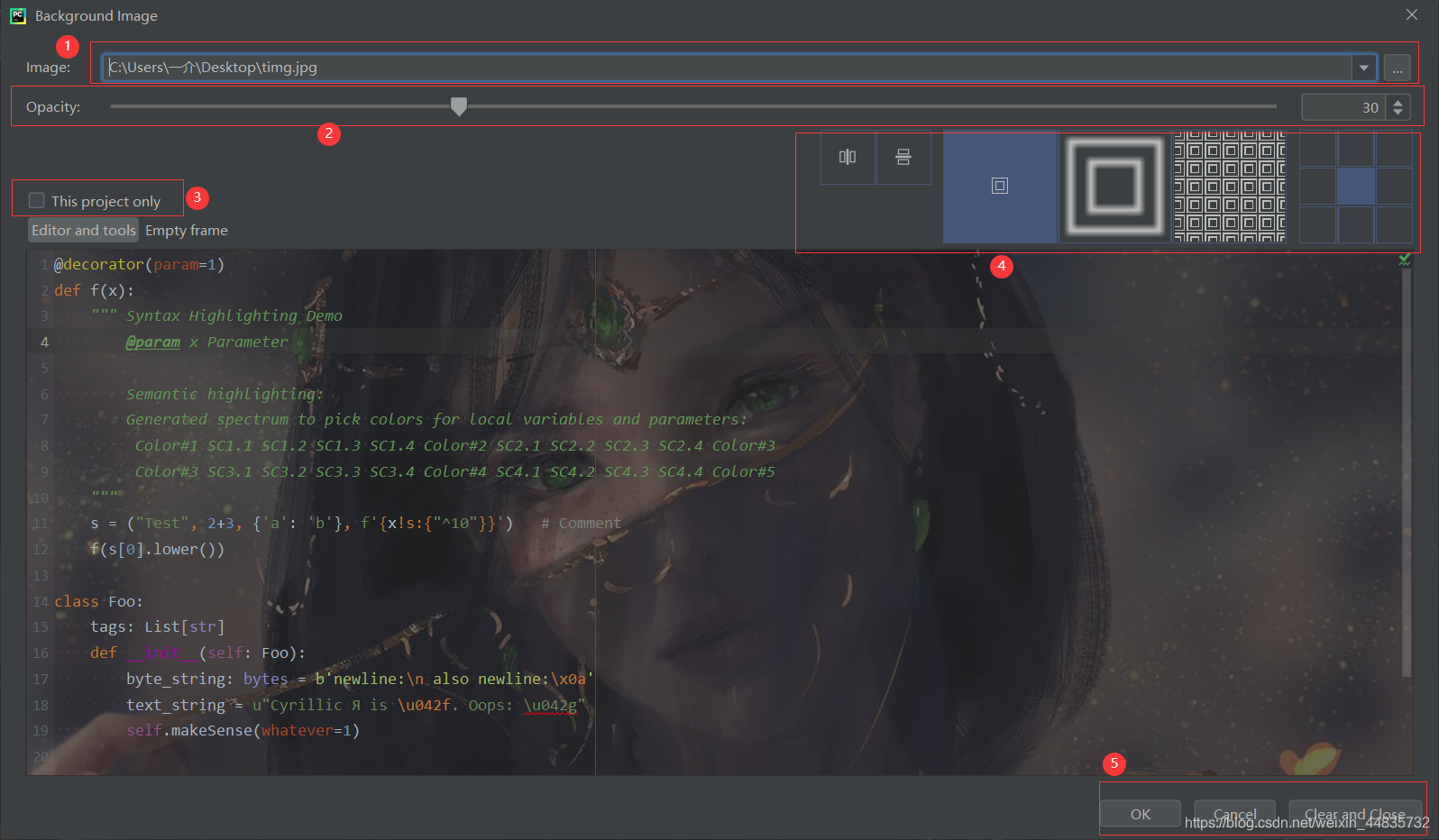Viewport: 1439px width, 840px height.
Task: Click the '# Comment' text on line 11
Action: (581, 523)
